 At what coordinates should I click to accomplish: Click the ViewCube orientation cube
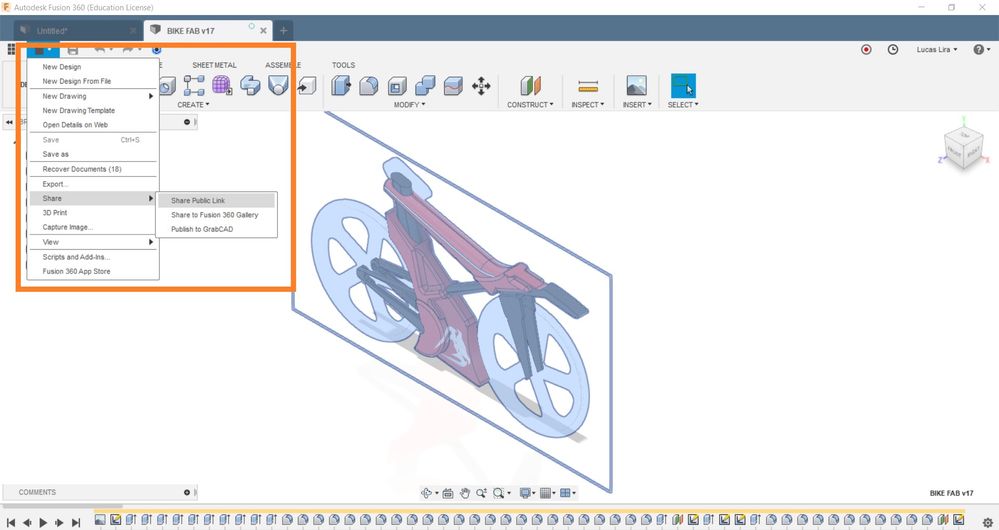(x=963, y=148)
